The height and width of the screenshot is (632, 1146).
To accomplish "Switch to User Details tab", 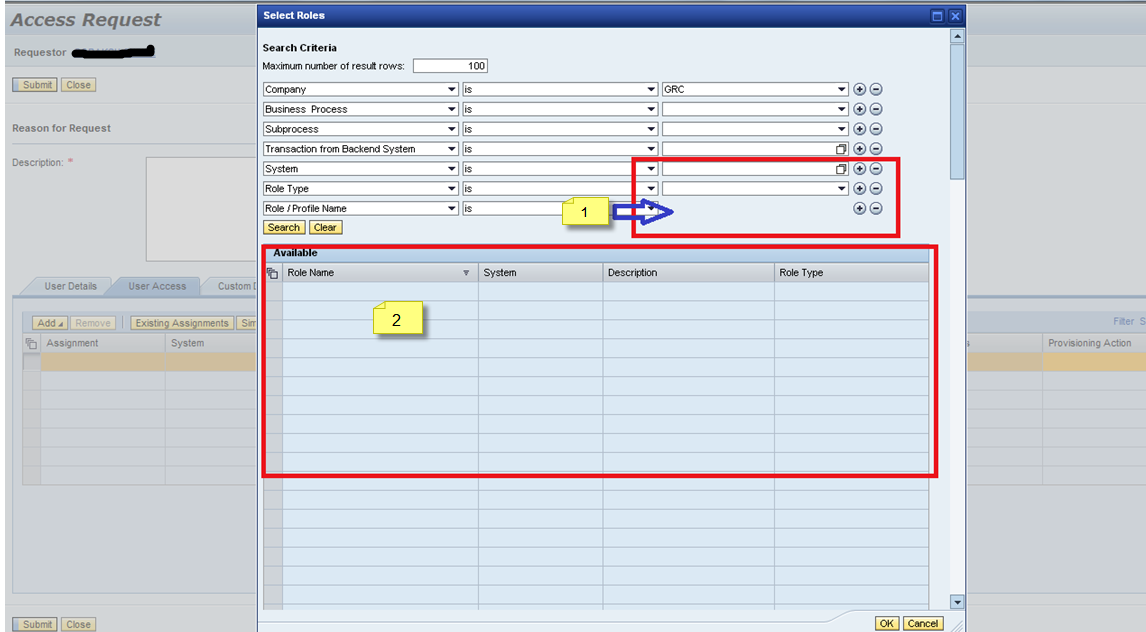I will [x=70, y=286].
